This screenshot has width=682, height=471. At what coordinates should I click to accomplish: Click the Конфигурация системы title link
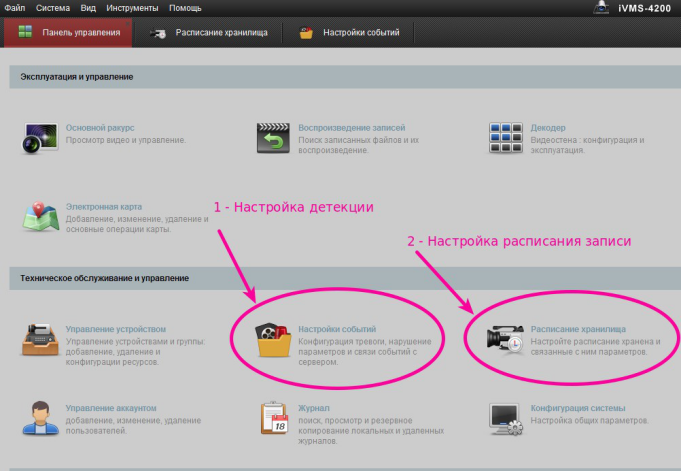[x=578, y=408]
